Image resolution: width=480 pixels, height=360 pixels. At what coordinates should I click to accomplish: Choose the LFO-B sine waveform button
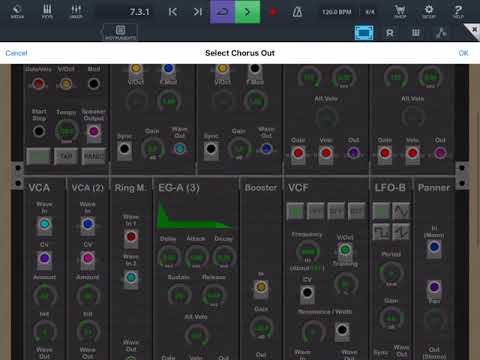click(401, 211)
